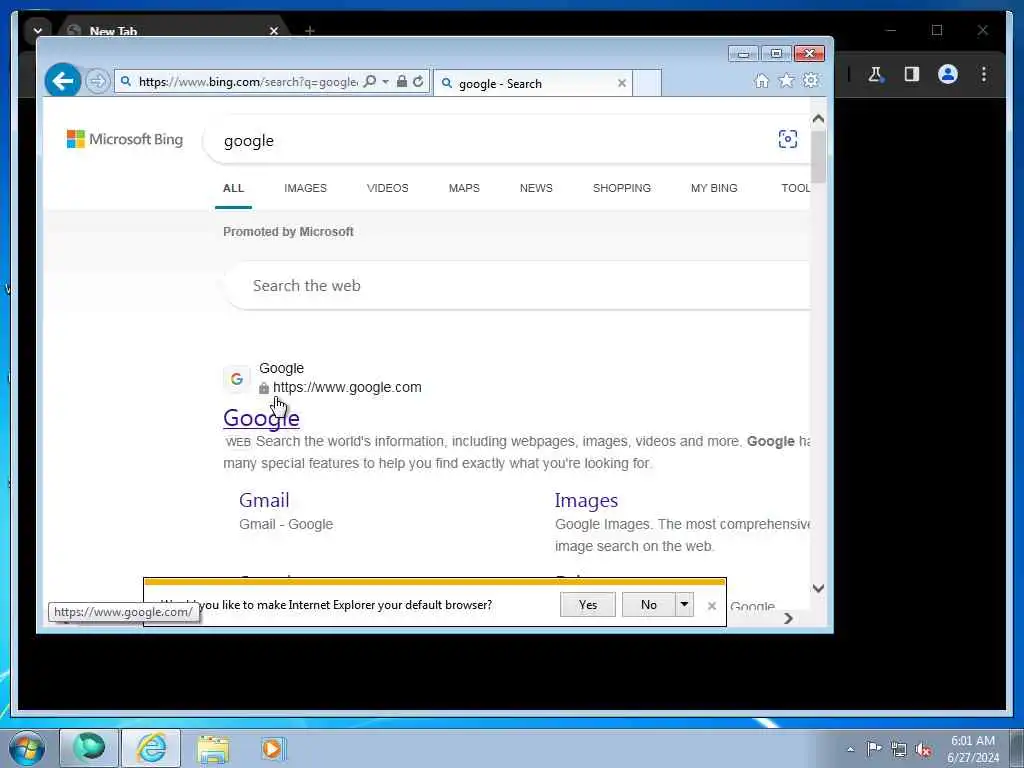Click the address bar search magnifier icon
The width and height of the screenshot is (1024, 768).
(x=370, y=82)
